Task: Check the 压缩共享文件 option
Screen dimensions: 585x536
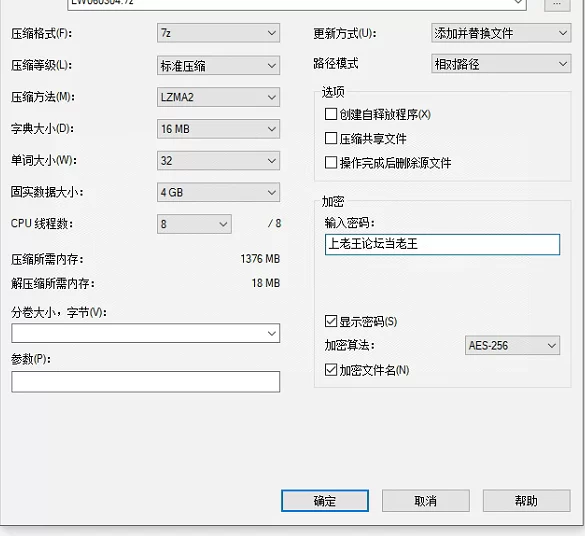Action: (x=331, y=138)
